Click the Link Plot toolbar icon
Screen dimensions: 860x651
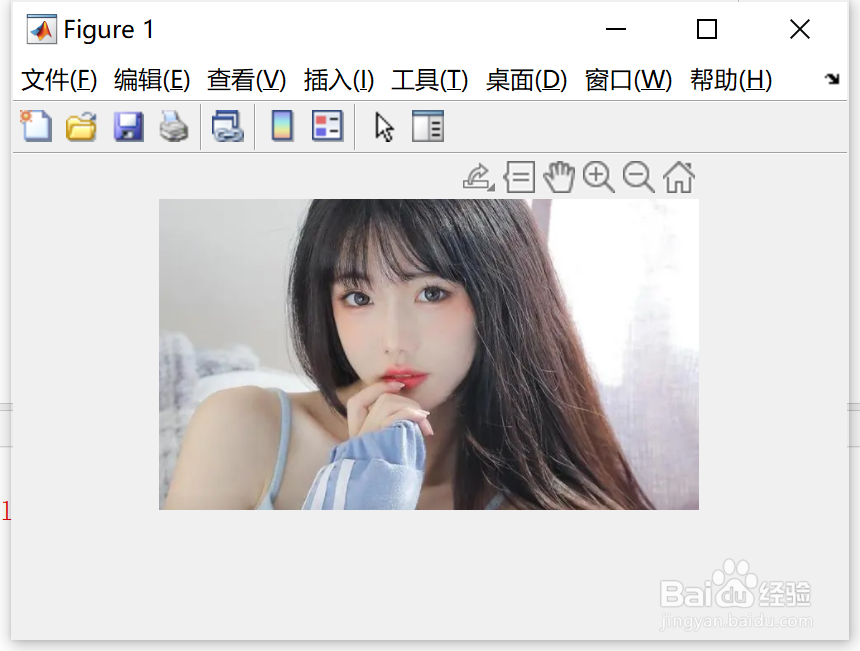click(228, 126)
